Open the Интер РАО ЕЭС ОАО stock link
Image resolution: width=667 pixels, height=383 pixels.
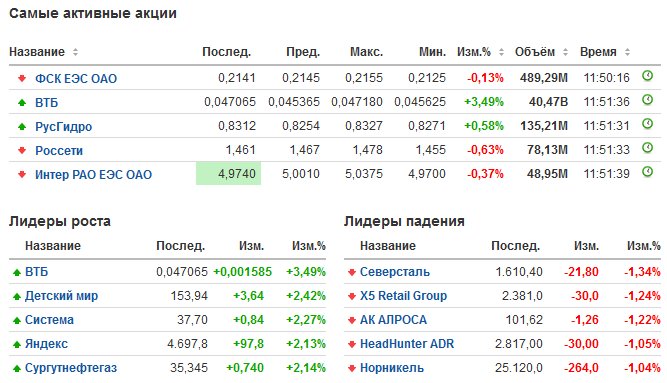coord(93,174)
